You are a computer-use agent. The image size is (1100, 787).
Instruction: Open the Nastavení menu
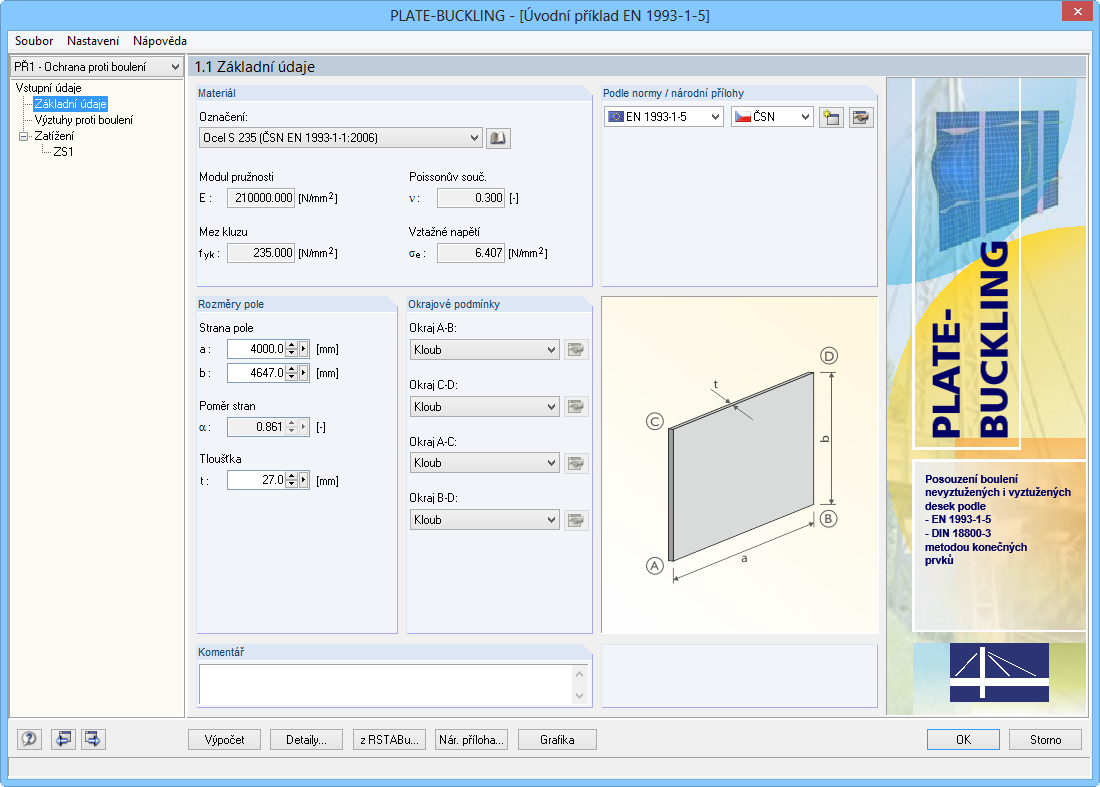click(93, 41)
